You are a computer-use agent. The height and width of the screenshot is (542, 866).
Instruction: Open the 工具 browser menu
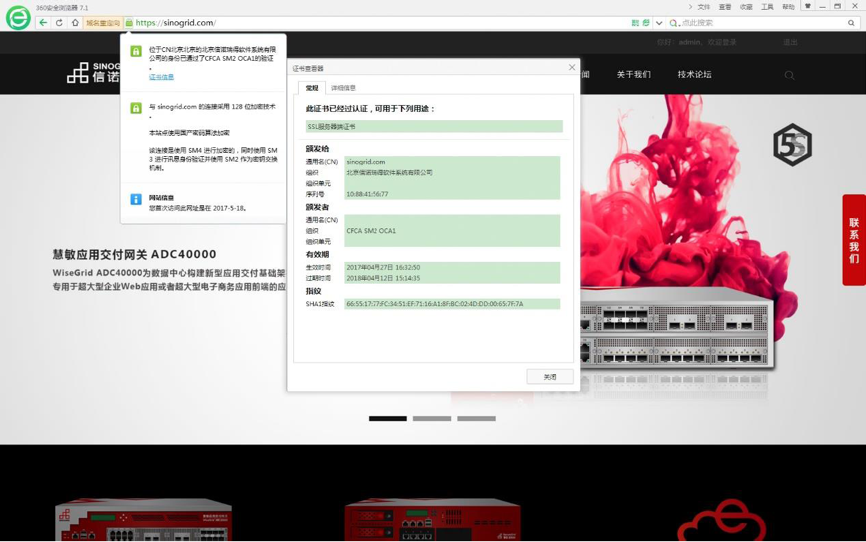pos(767,7)
